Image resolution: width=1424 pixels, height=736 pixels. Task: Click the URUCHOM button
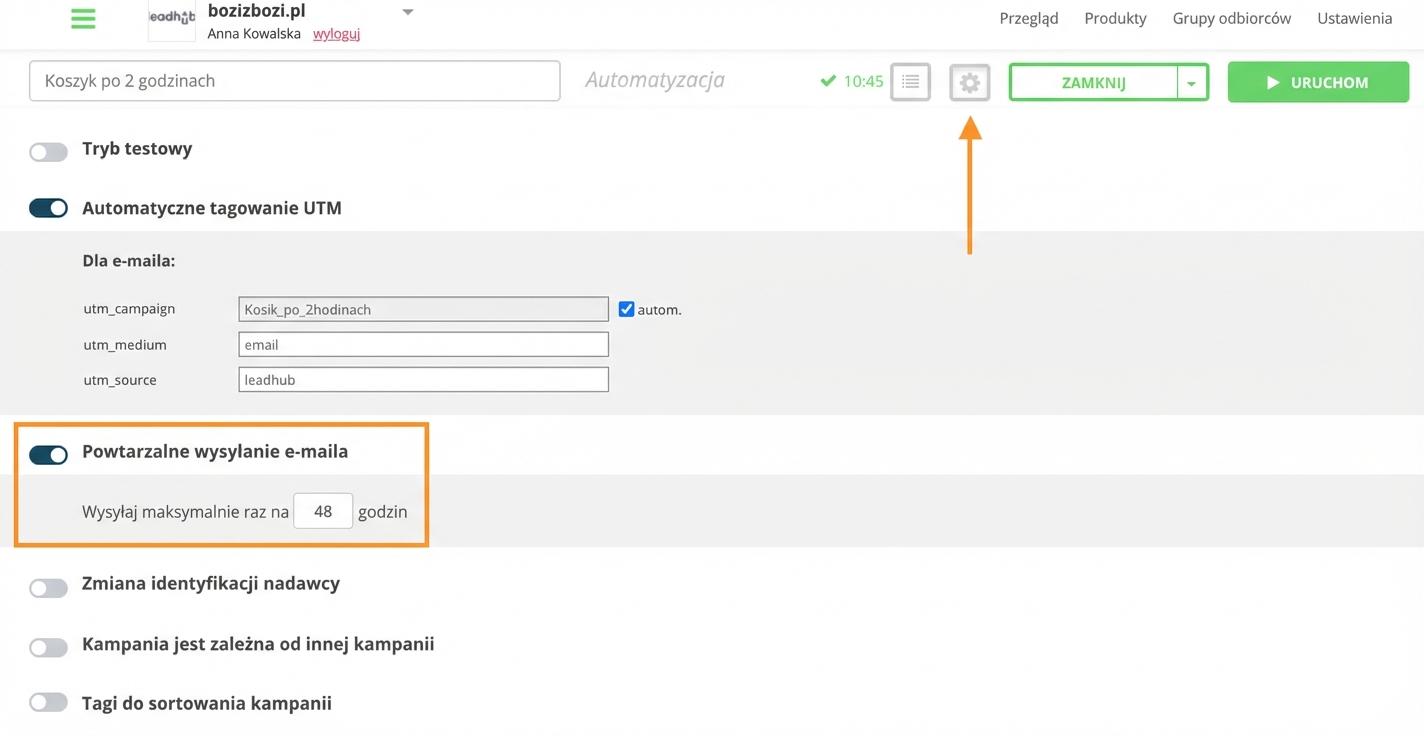point(1318,82)
